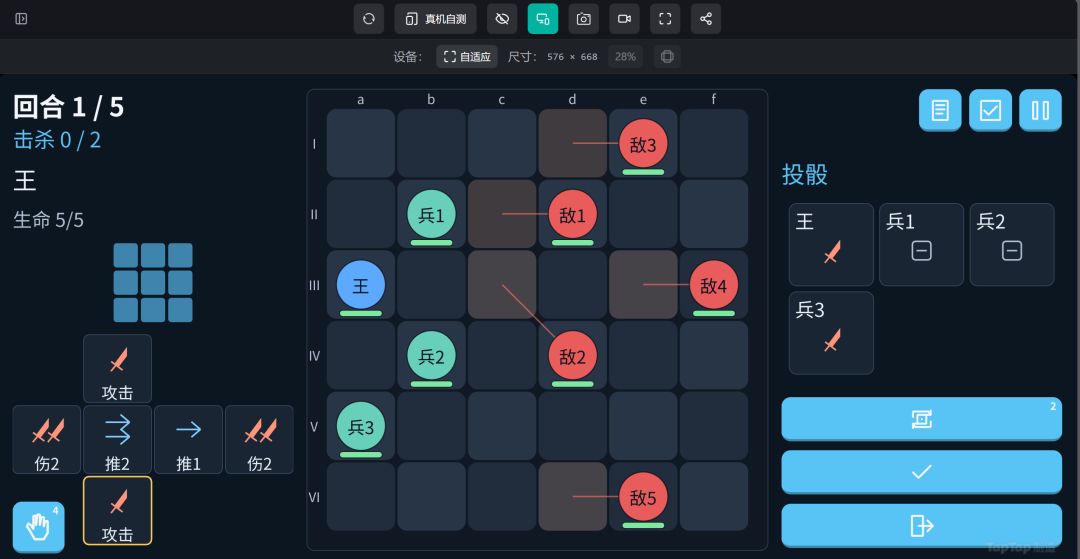Select the 兵3 dice card
The image size is (1080, 559).
pyautogui.click(x=831, y=333)
